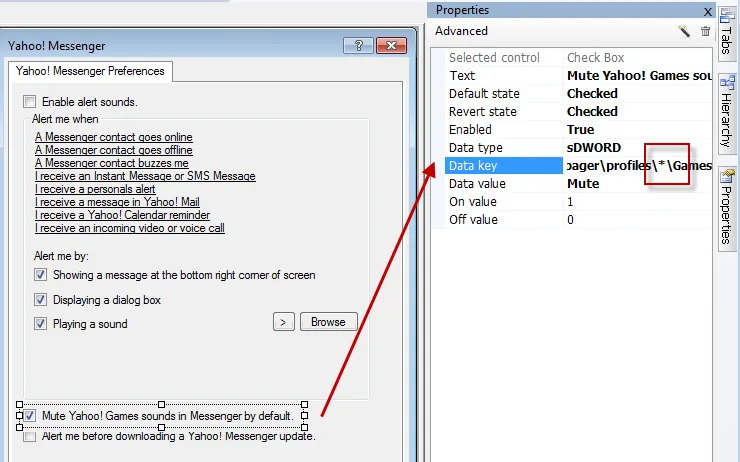Check Alert me before downloading update

[x=30, y=436]
